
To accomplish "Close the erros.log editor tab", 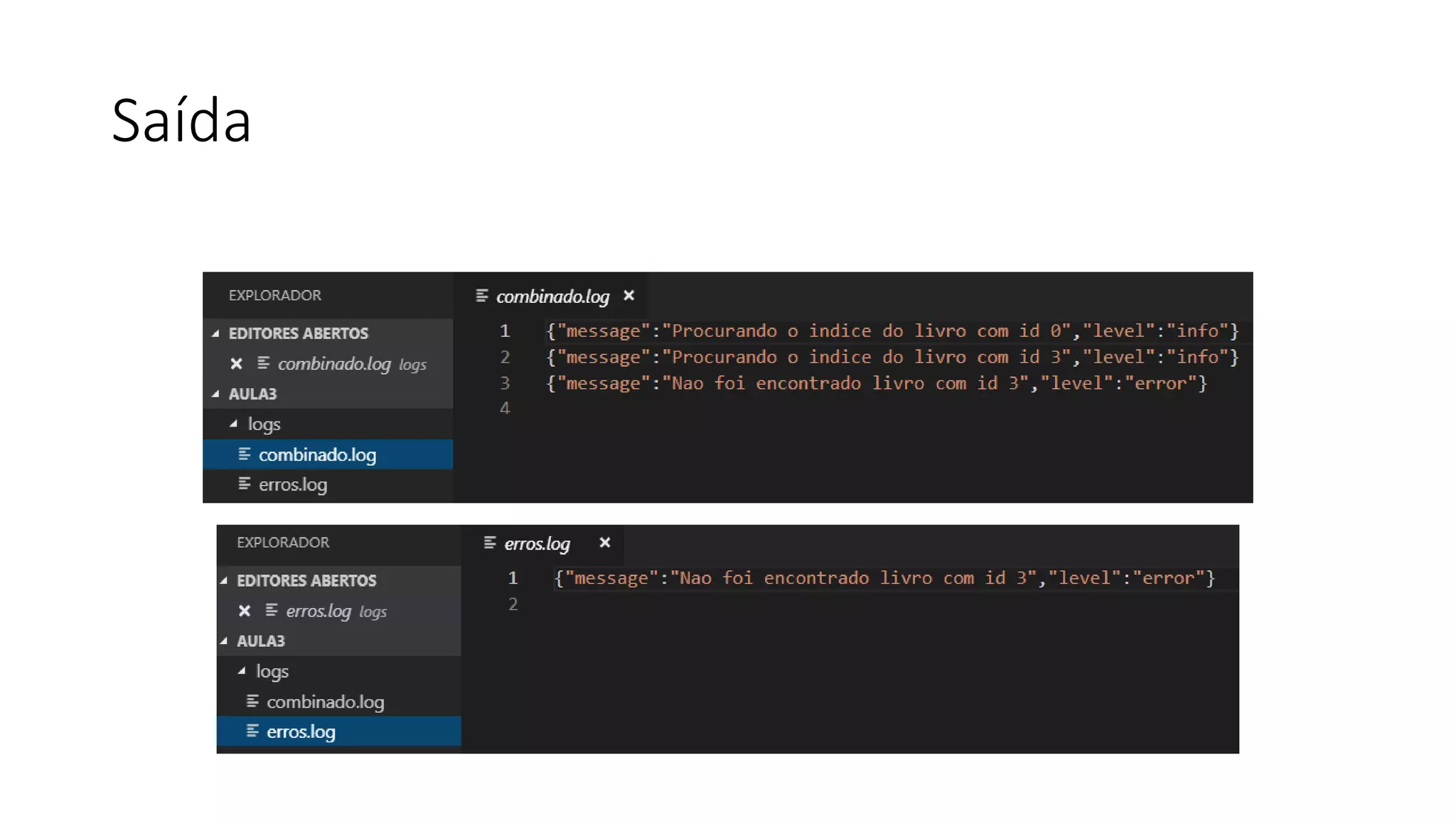I will tap(604, 542).
